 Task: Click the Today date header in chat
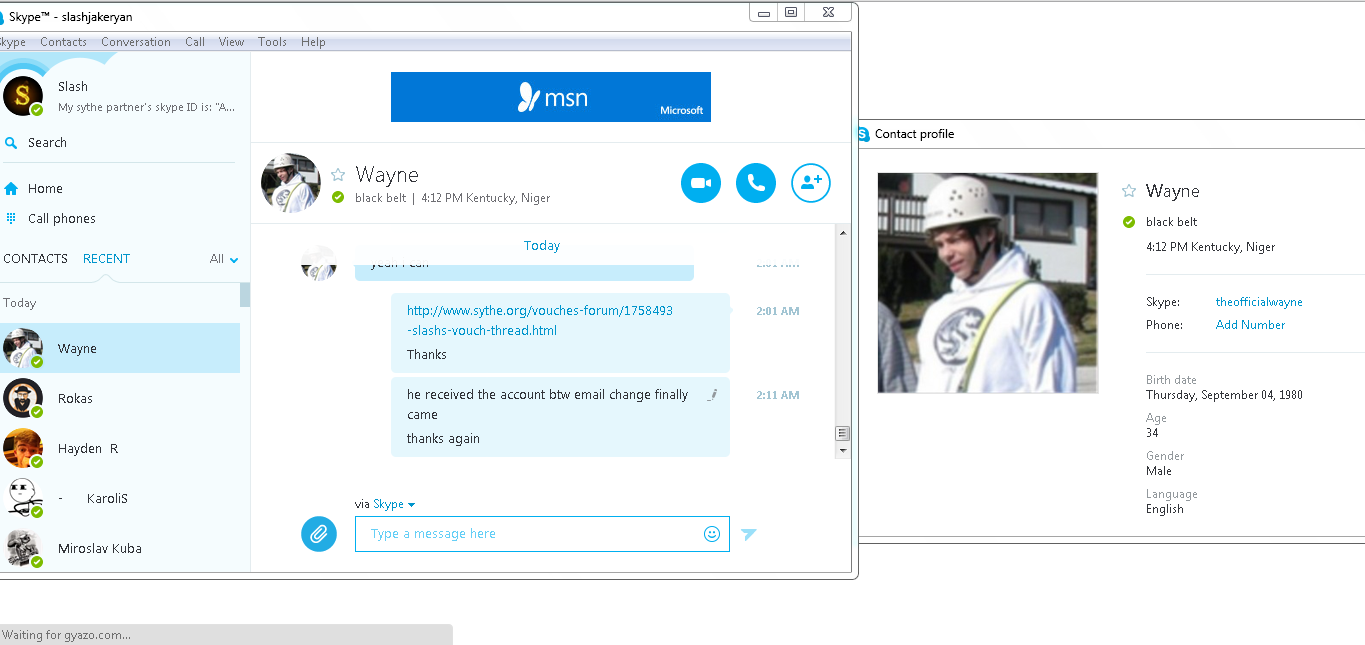(542, 246)
